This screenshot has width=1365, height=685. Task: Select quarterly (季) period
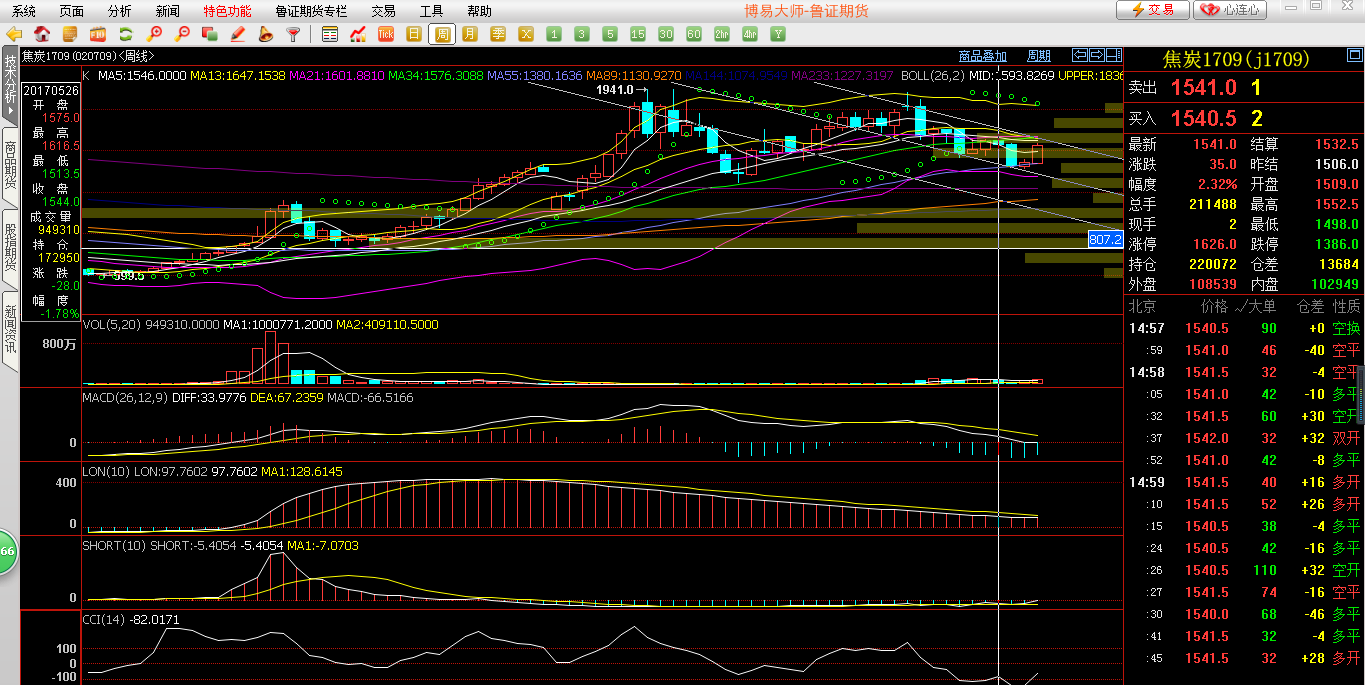pos(498,34)
